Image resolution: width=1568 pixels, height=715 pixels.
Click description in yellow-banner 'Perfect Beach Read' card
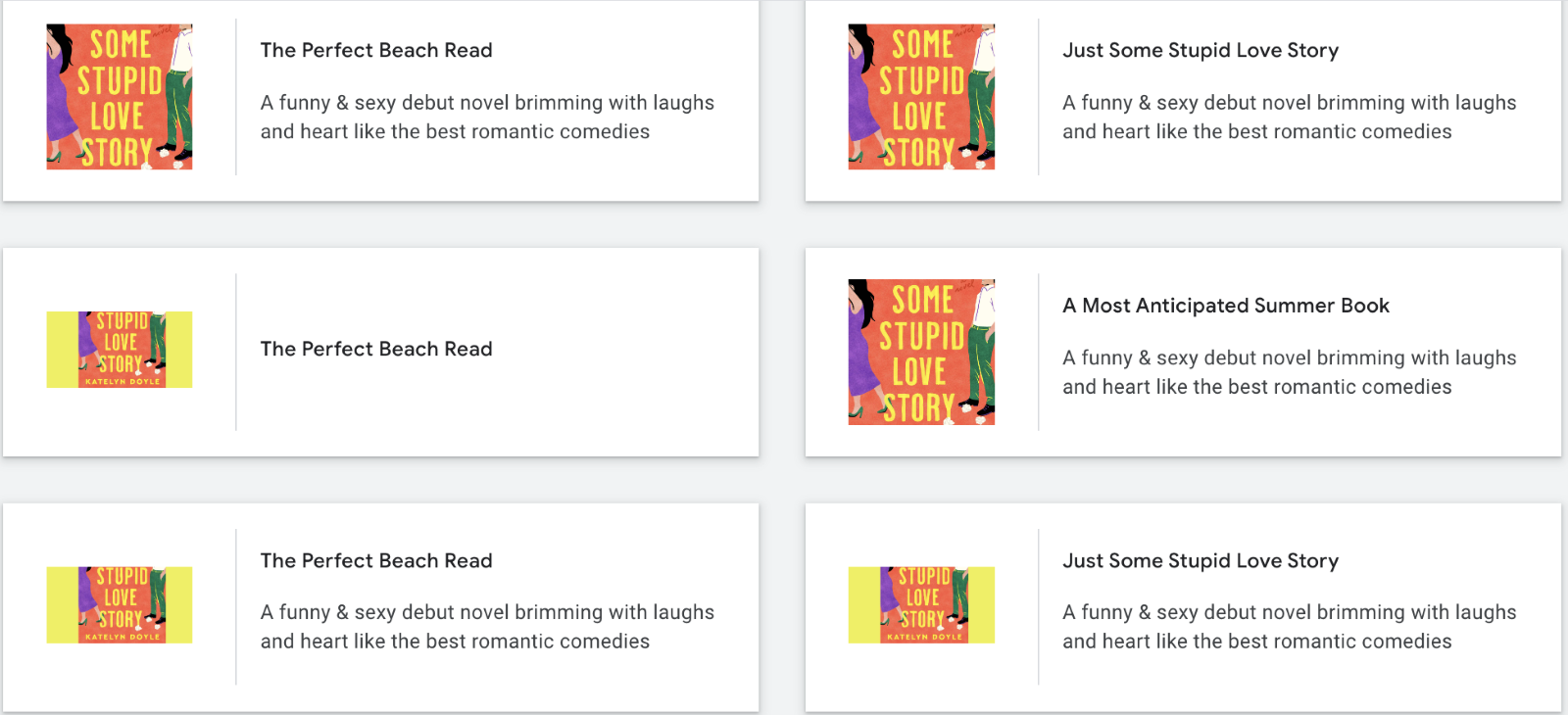coord(486,627)
